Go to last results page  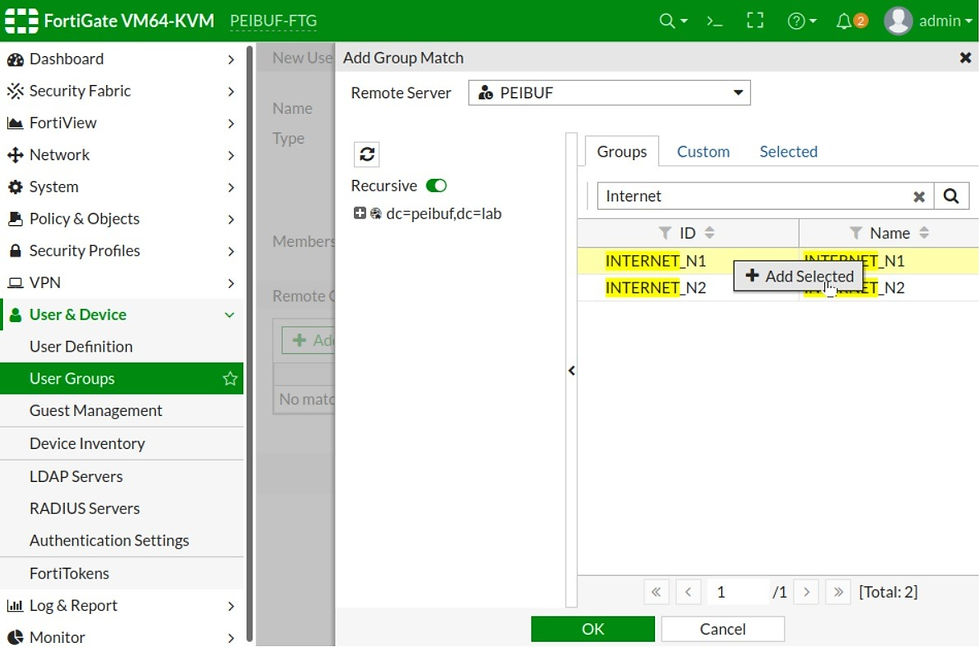pyautogui.click(x=838, y=592)
